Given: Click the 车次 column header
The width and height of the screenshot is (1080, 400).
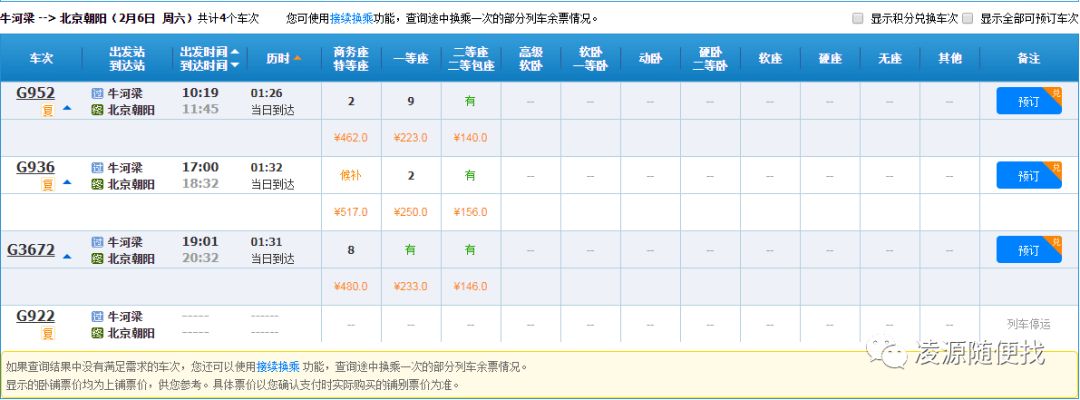Looking at the screenshot, I should [x=41, y=59].
